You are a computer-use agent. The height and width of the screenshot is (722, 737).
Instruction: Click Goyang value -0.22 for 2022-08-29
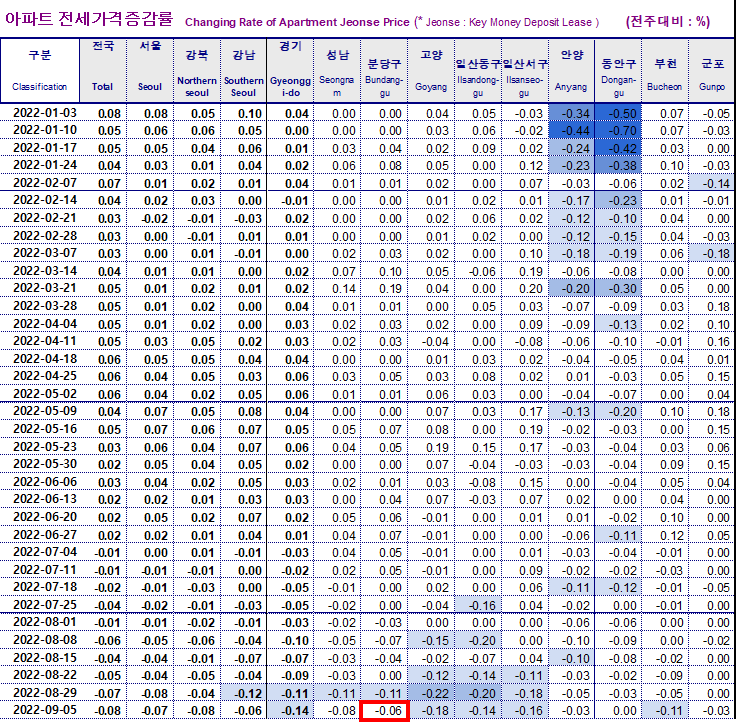[x=431, y=693]
